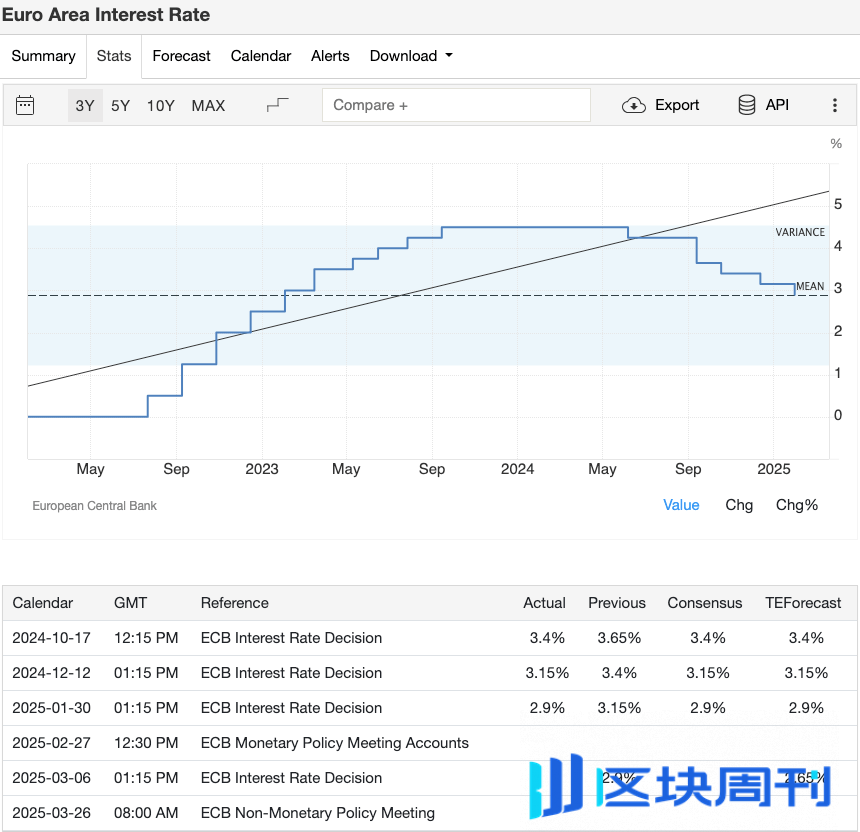This screenshot has width=860, height=832.
Task: Click the 2025-01-30 date cell
Action: tap(52, 708)
